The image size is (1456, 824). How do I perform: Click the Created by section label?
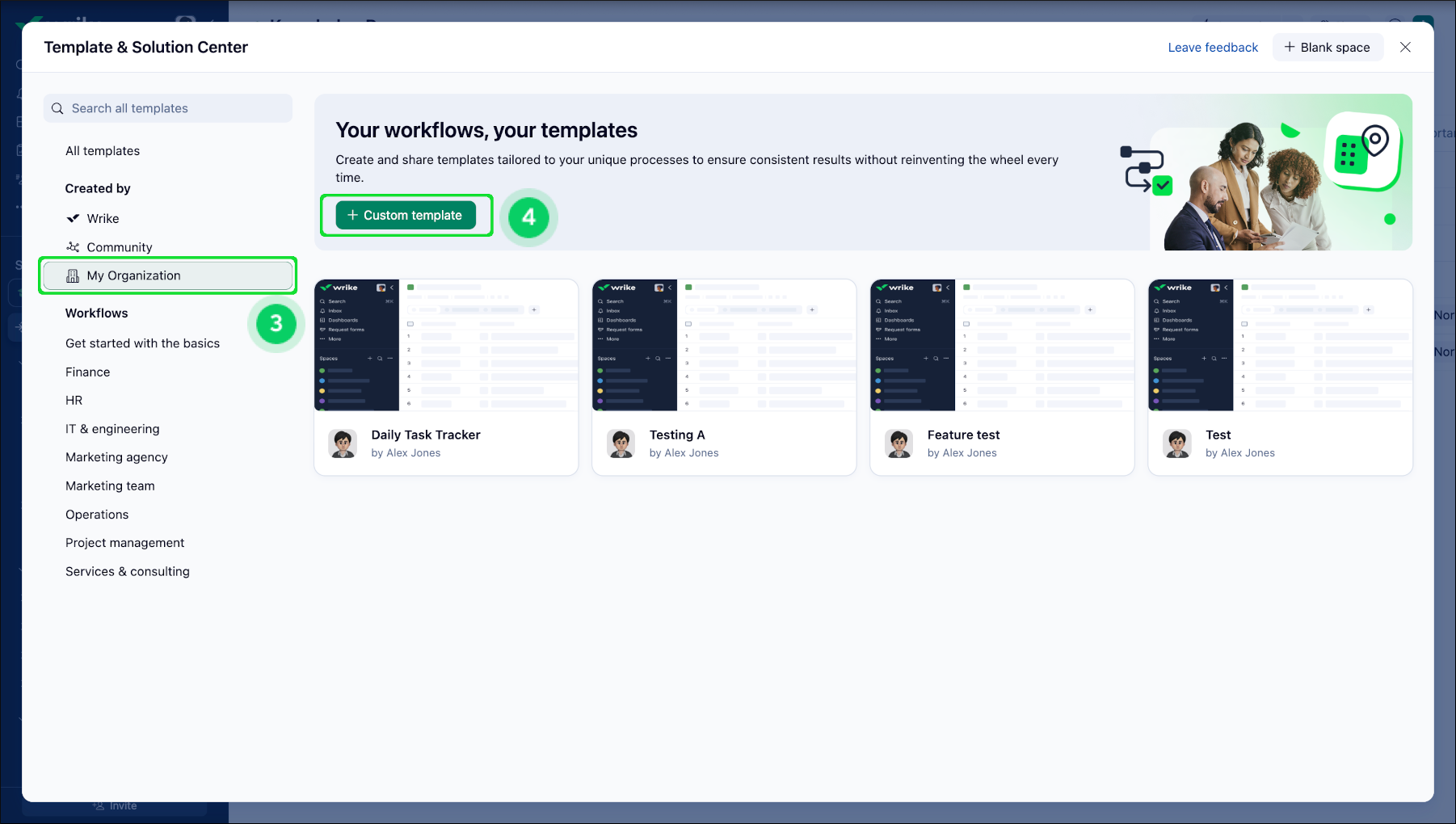click(x=98, y=188)
